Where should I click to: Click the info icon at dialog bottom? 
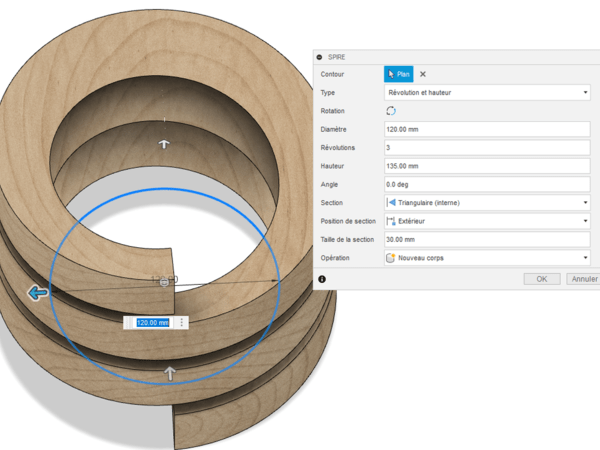click(x=322, y=279)
